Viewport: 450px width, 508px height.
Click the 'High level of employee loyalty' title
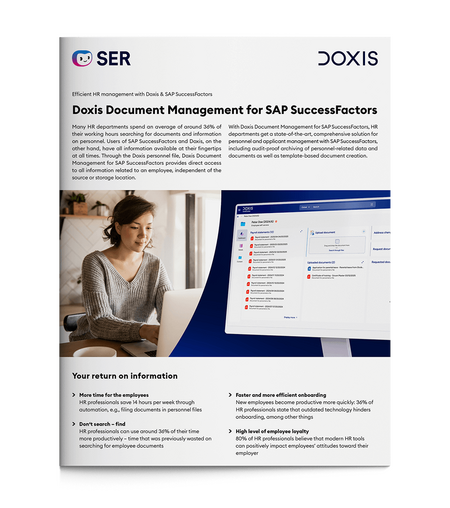point(272,431)
